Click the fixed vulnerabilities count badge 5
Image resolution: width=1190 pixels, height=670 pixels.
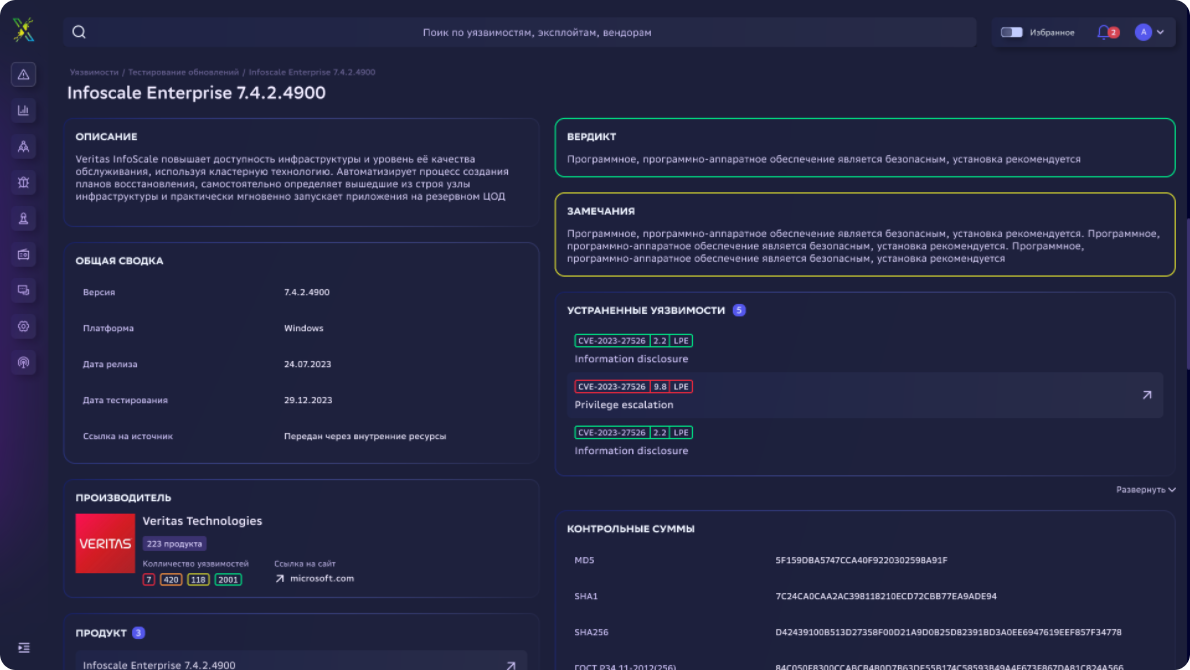click(738, 310)
